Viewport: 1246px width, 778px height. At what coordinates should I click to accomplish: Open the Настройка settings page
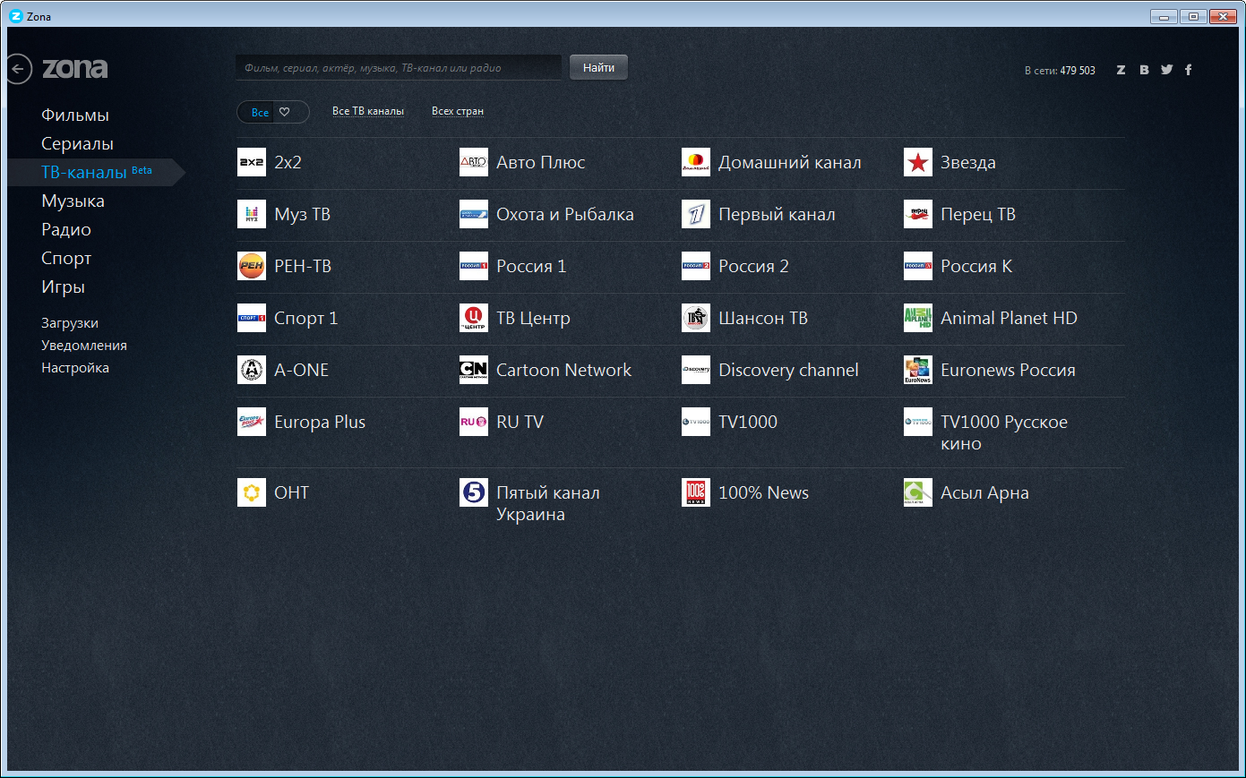(75, 368)
